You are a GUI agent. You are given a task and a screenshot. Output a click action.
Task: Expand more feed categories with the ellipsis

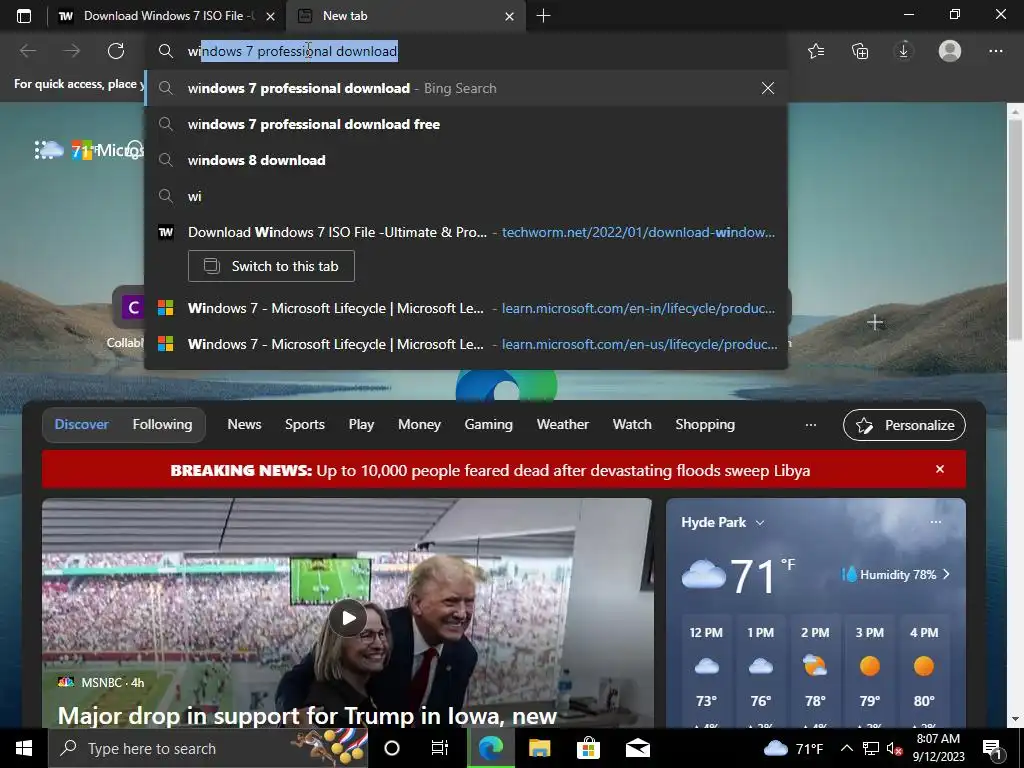(x=810, y=424)
